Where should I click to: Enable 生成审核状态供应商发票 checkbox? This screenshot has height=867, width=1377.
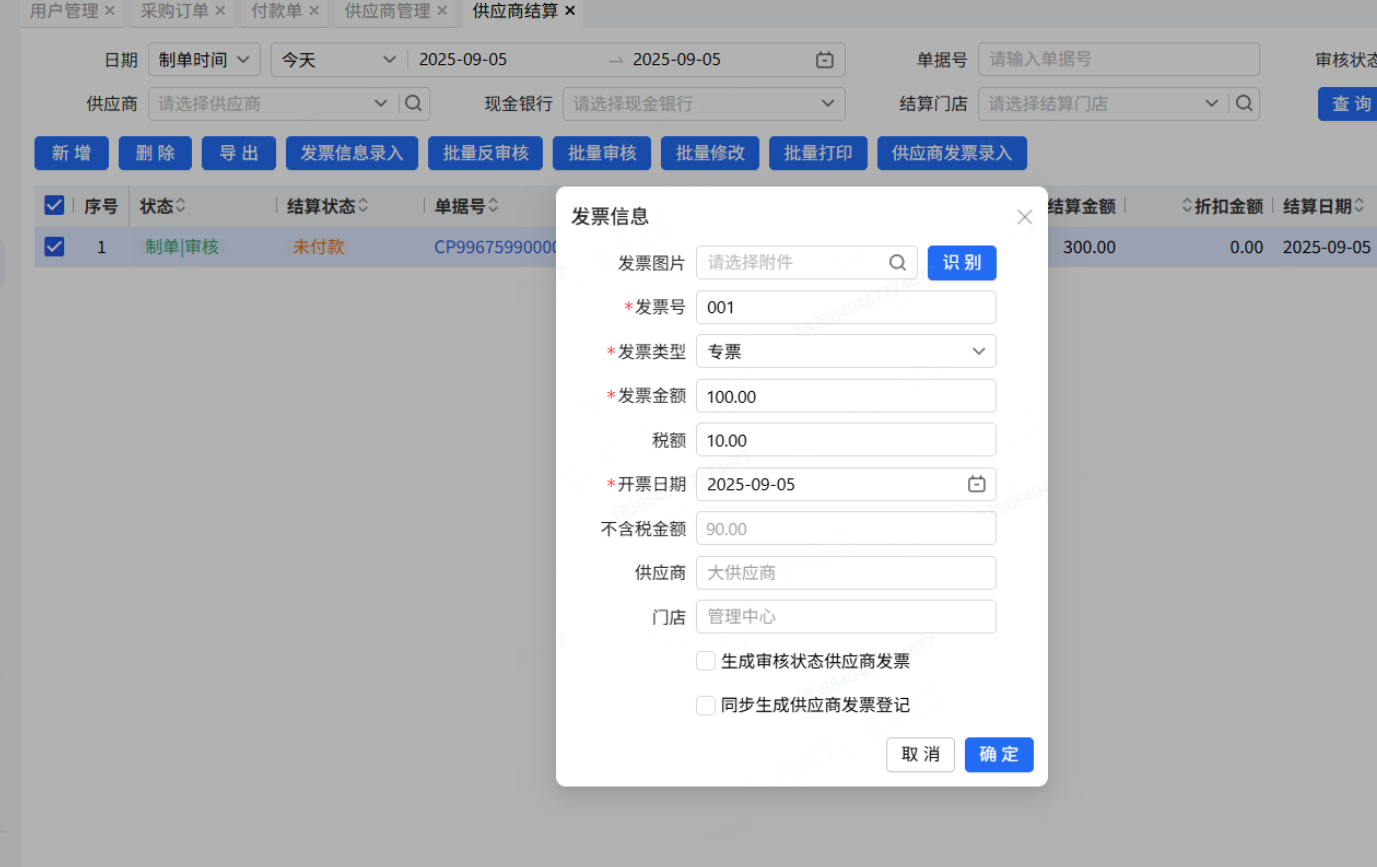[x=706, y=661]
